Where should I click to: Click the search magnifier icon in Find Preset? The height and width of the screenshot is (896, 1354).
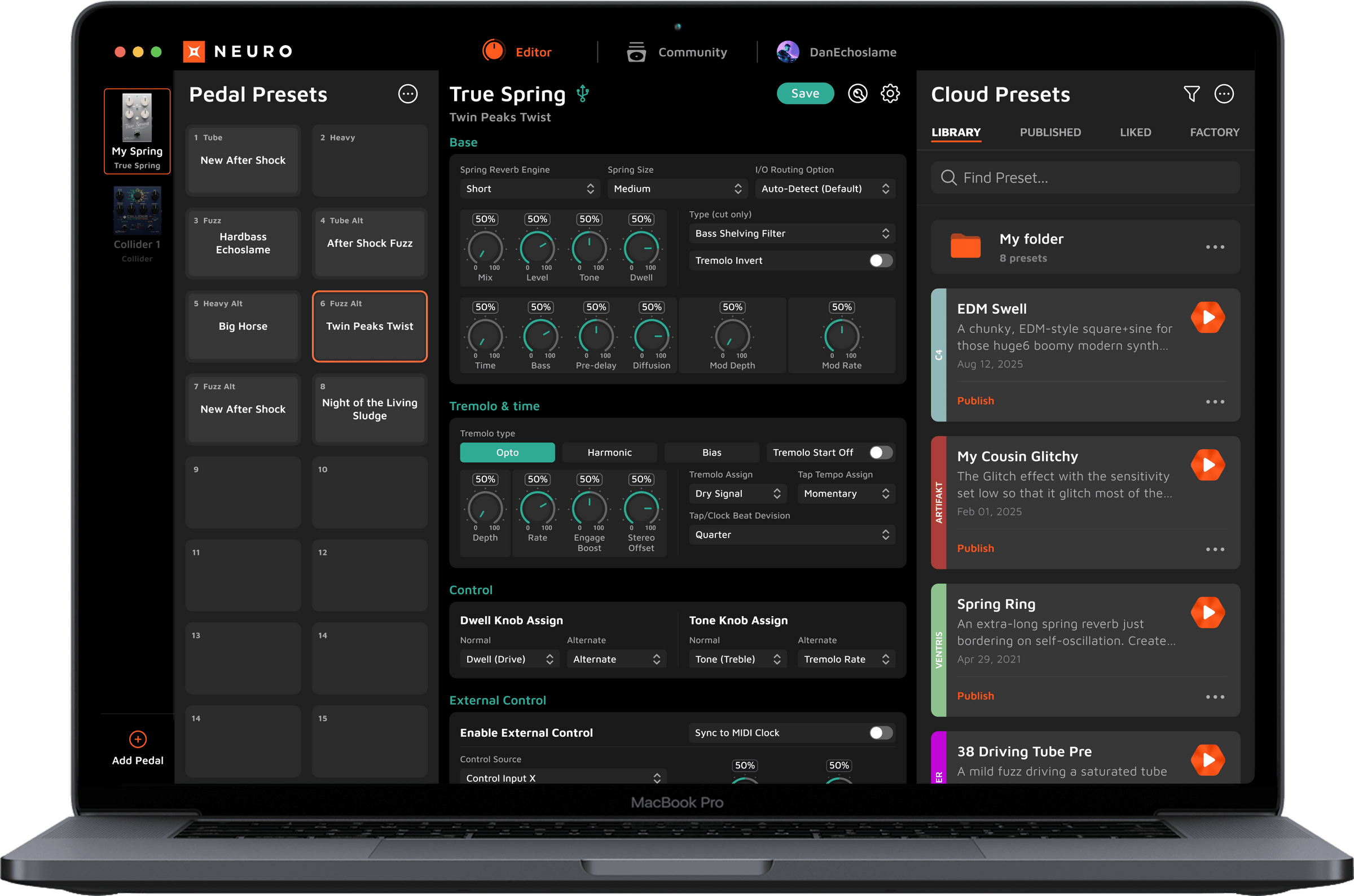click(x=948, y=178)
